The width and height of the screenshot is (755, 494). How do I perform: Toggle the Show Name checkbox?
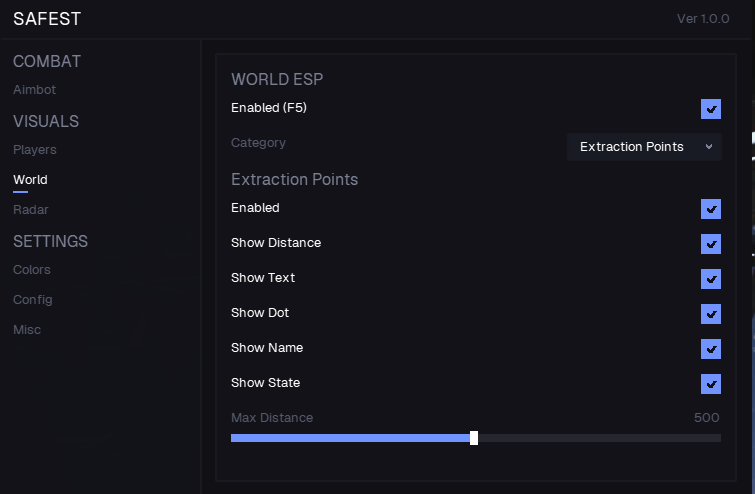click(711, 349)
